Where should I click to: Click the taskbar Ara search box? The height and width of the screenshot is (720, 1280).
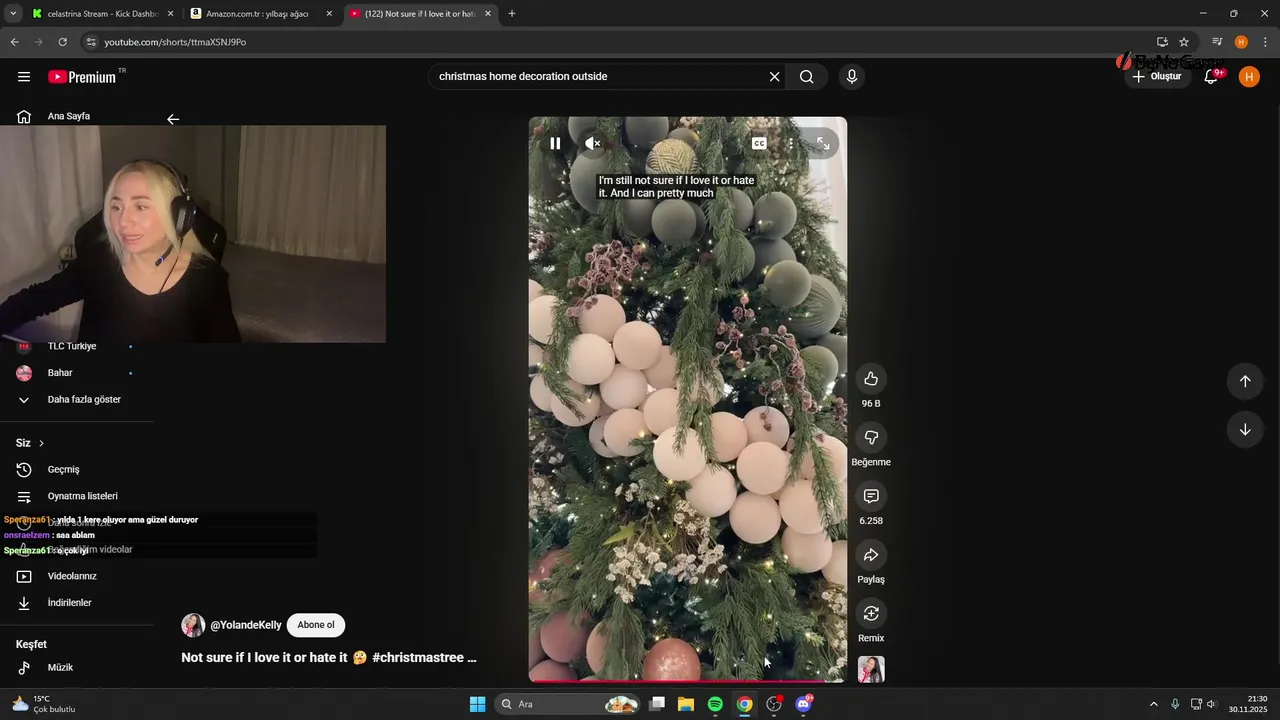pyautogui.click(x=568, y=704)
